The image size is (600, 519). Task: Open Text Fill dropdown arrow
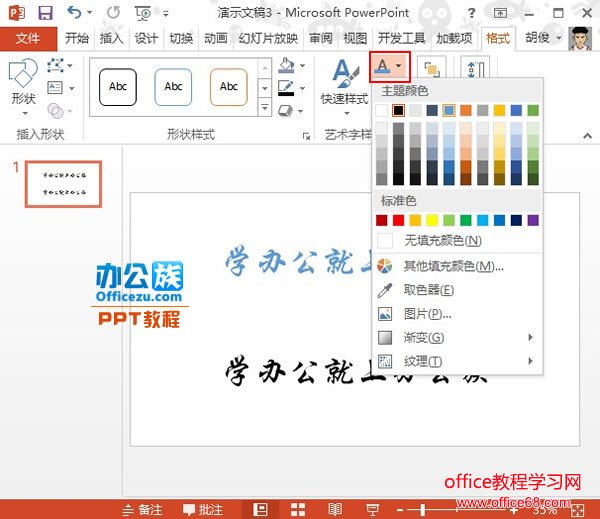399,66
